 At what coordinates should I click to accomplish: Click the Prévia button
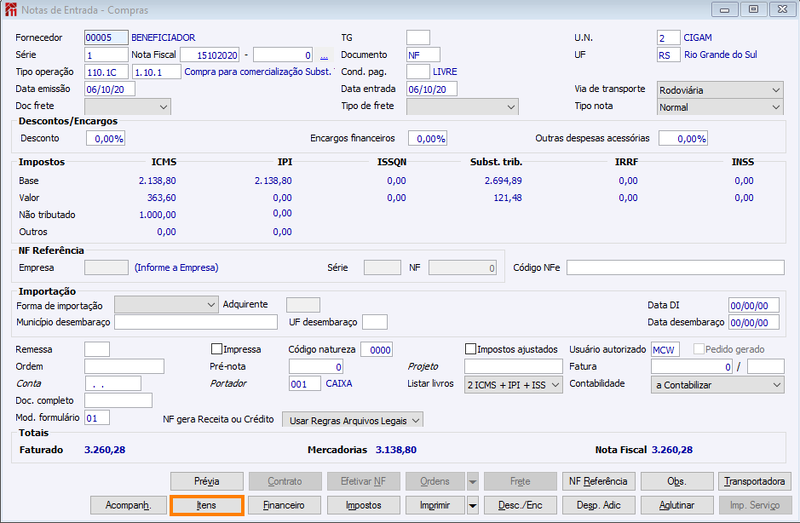(207, 481)
